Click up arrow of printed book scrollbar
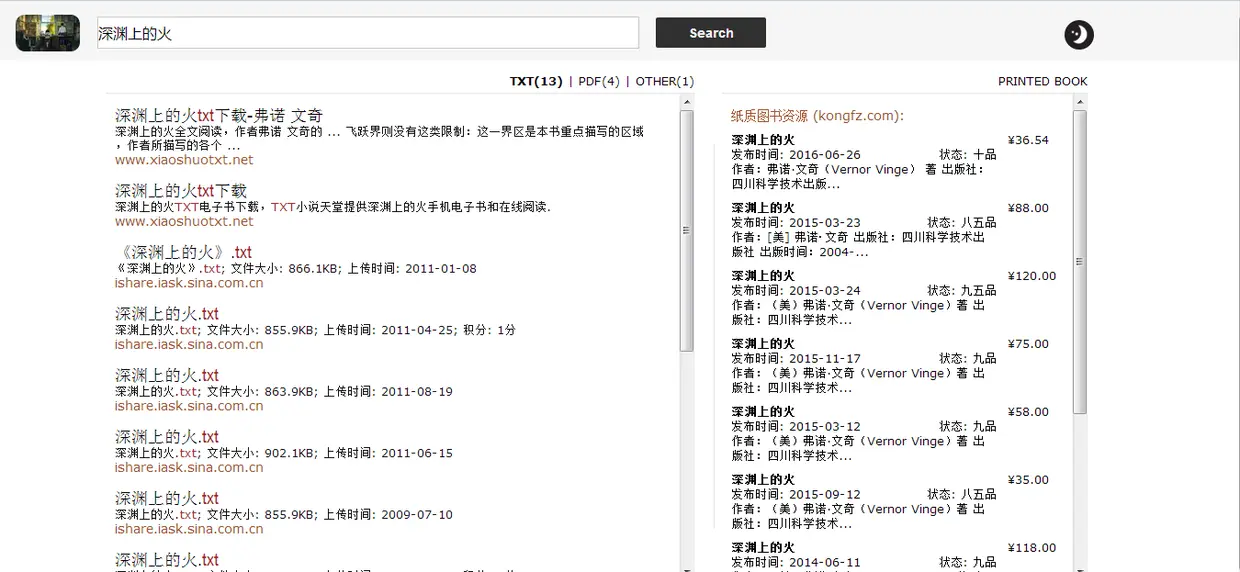 1080,101
